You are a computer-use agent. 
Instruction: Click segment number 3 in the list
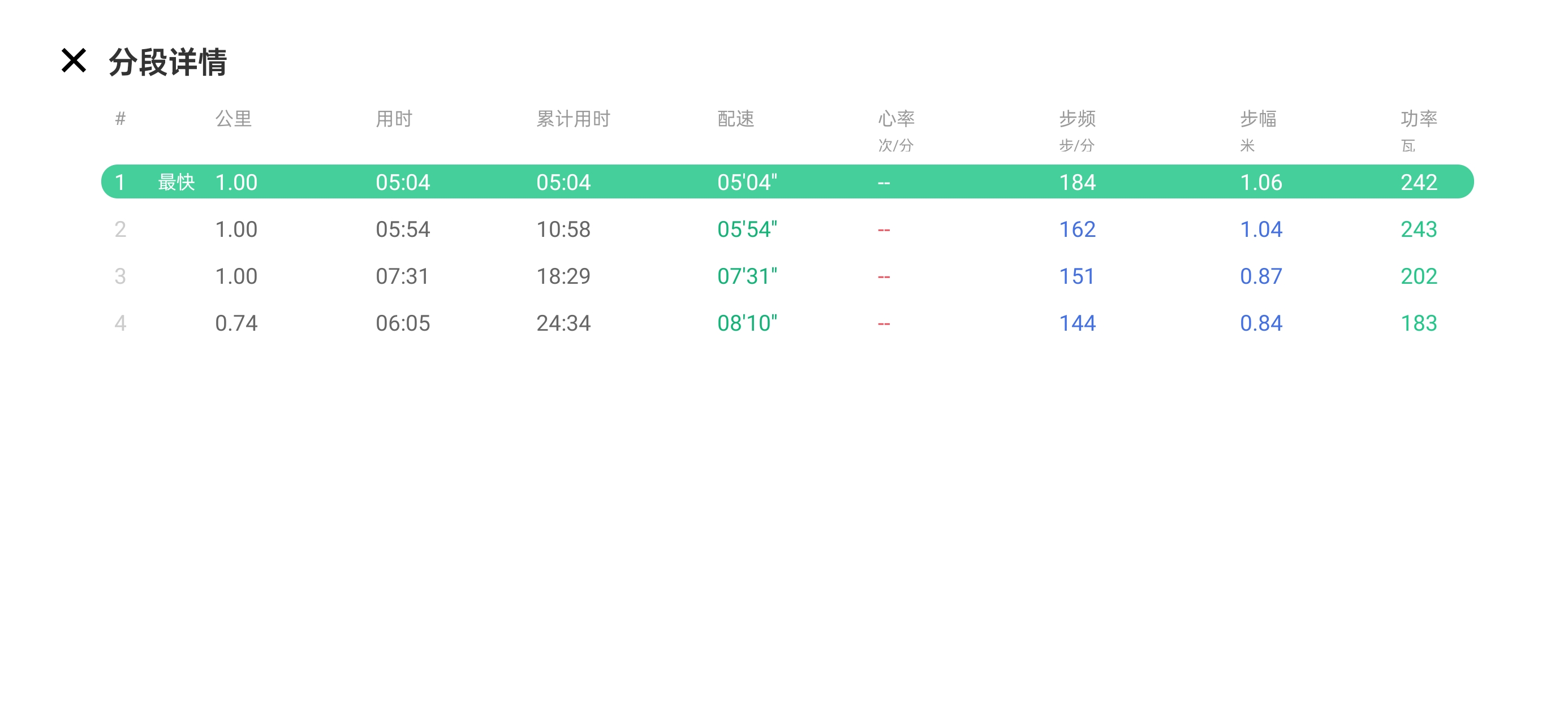click(x=120, y=276)
